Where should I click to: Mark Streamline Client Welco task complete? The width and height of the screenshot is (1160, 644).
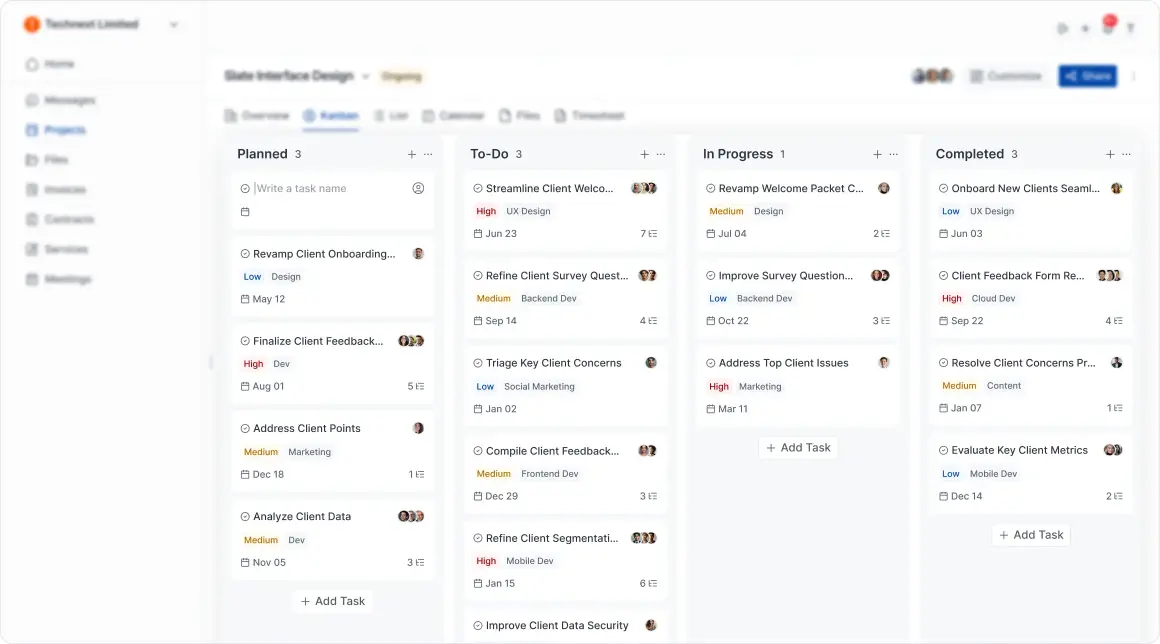478,189
